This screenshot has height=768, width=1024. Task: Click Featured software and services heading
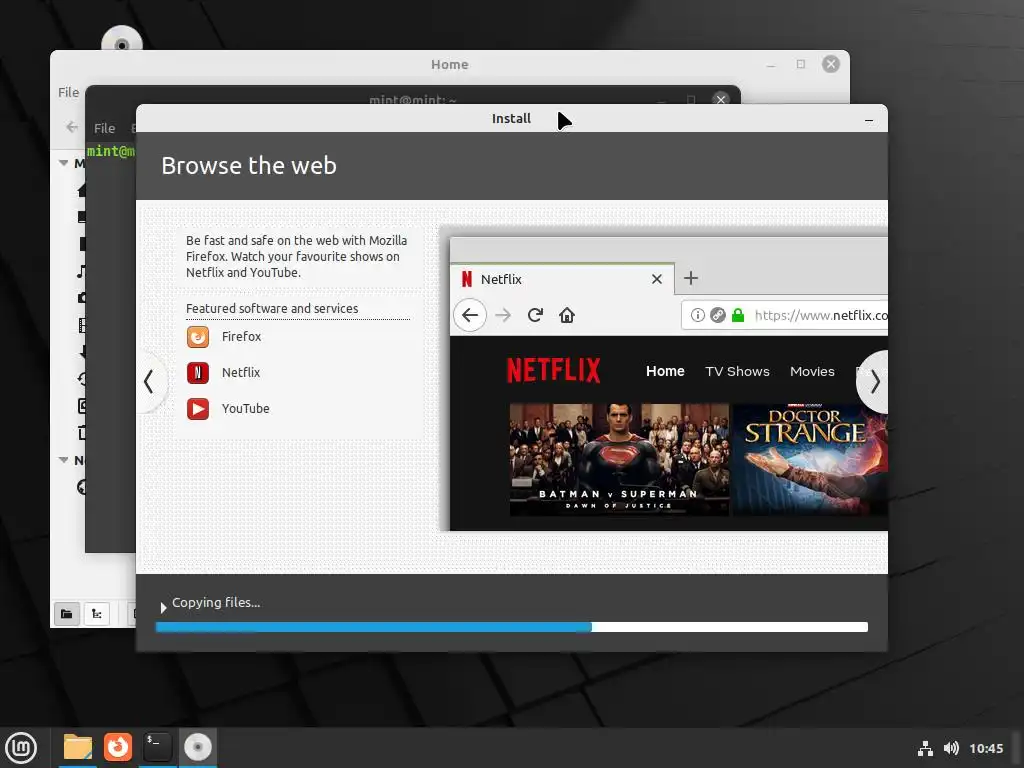(272, 309)
